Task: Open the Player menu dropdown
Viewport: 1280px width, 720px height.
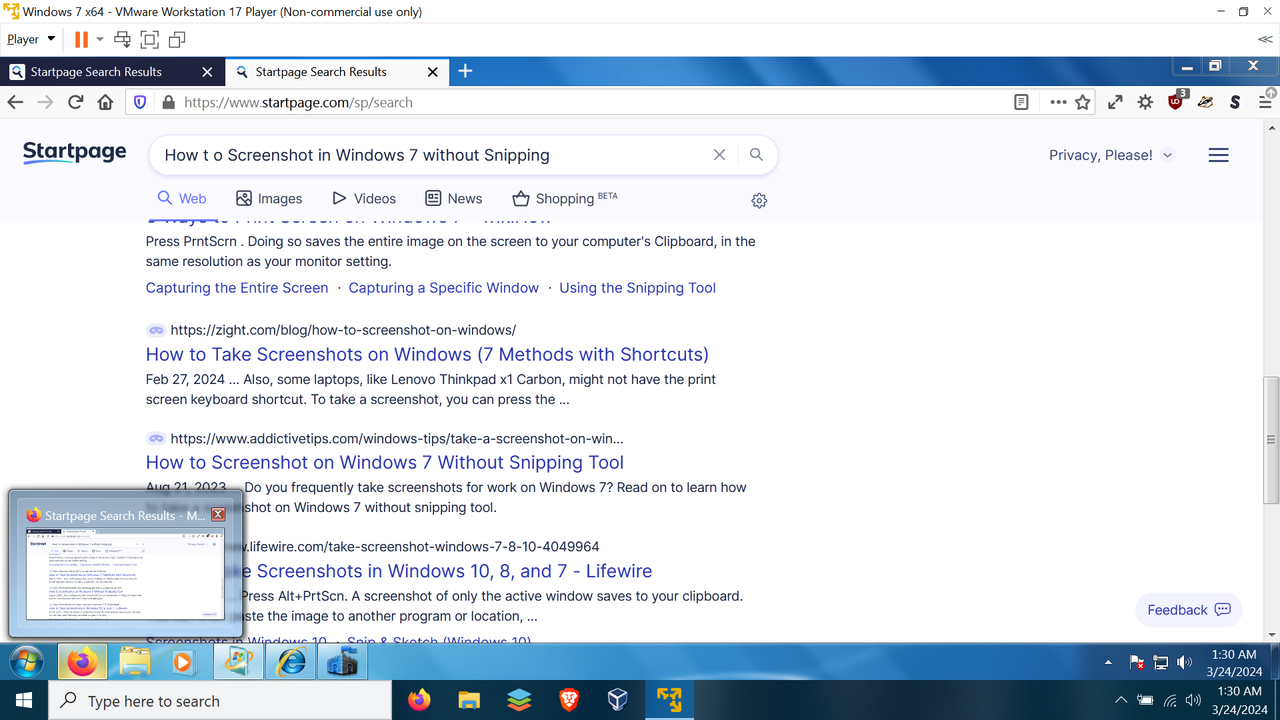Action: coord(31,40)
